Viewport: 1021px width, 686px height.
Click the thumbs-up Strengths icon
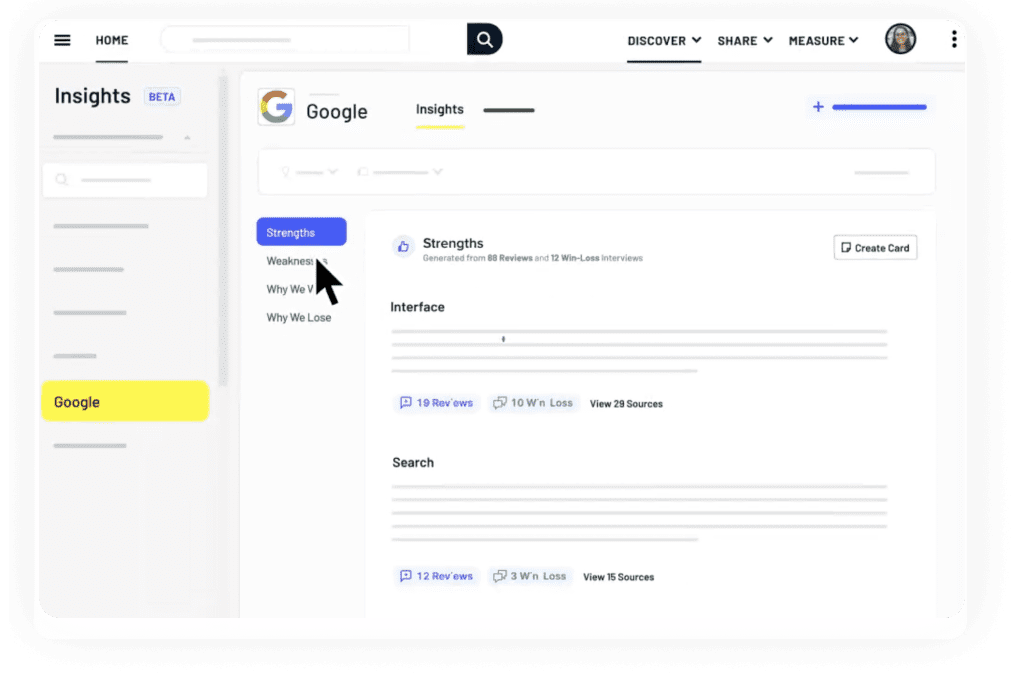[403, 247]
